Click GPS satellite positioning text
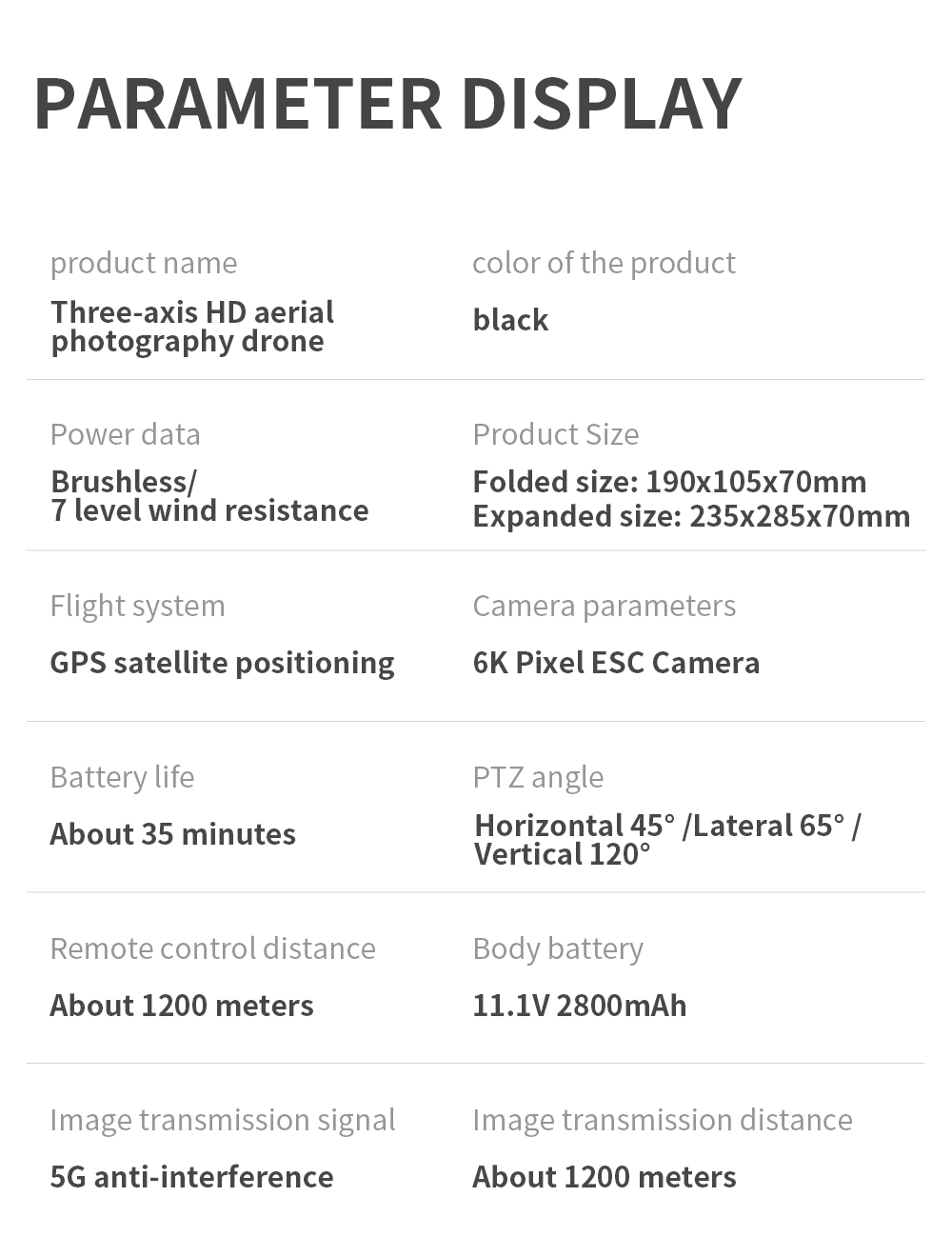 pos(223,663)
